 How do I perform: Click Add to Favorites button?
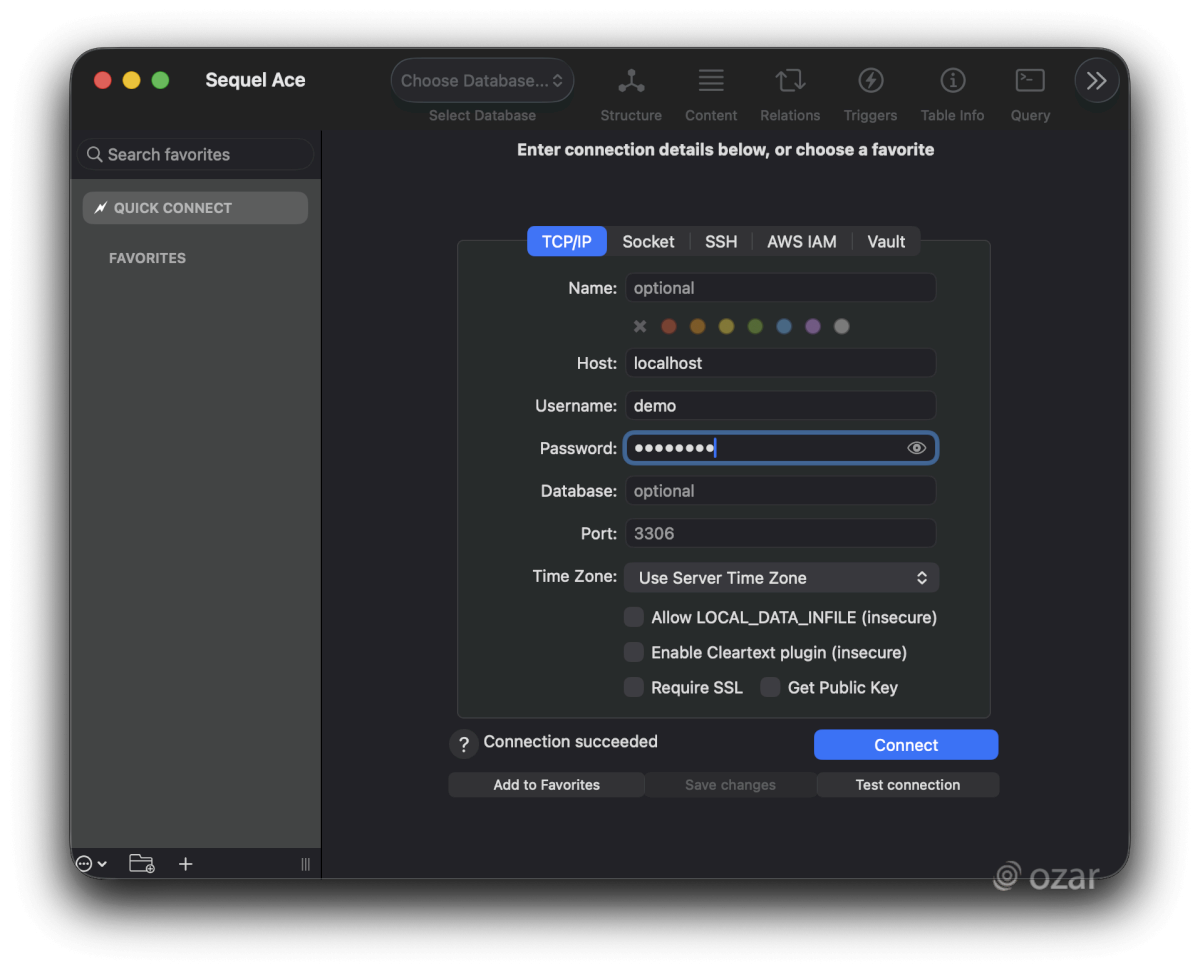(x=546, y=785)
